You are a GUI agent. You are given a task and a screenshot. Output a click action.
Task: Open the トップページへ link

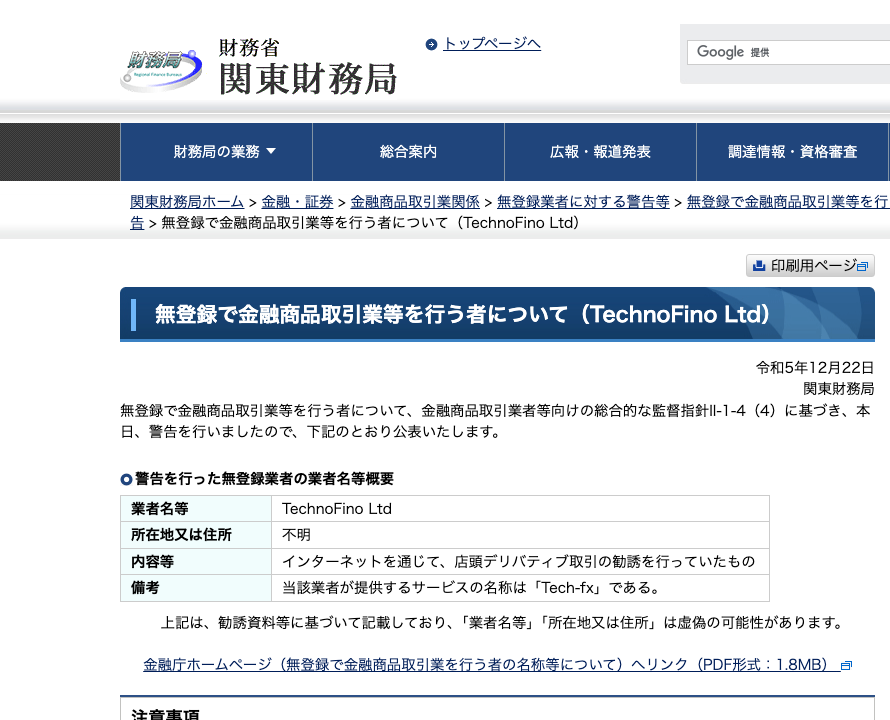pyautogui.click(x=492, y=44)
